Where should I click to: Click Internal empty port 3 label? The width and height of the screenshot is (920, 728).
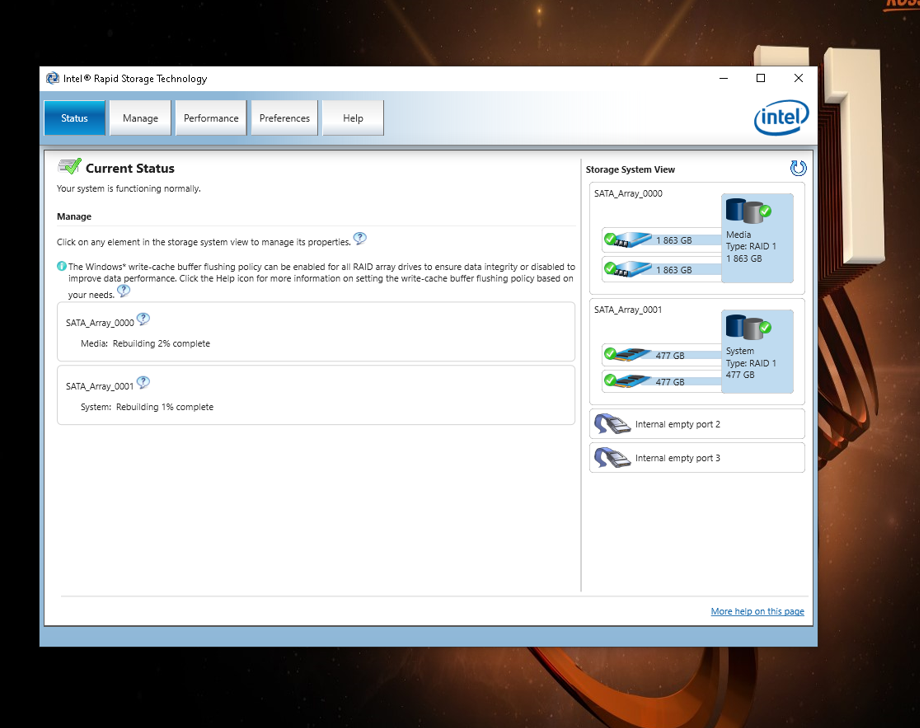click(x=678, y=458)
